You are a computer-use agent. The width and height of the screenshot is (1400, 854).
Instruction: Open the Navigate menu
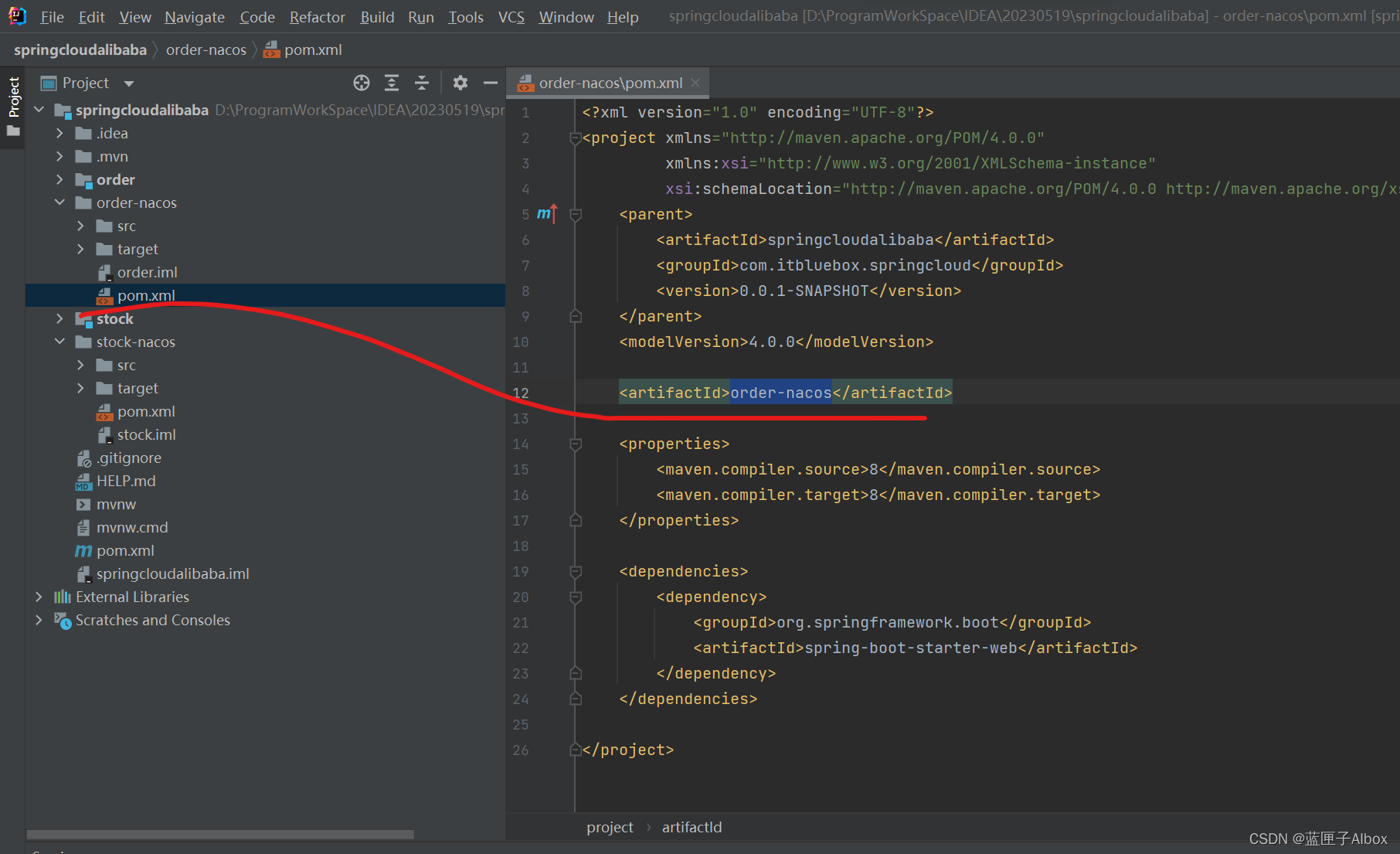[195, 17]
